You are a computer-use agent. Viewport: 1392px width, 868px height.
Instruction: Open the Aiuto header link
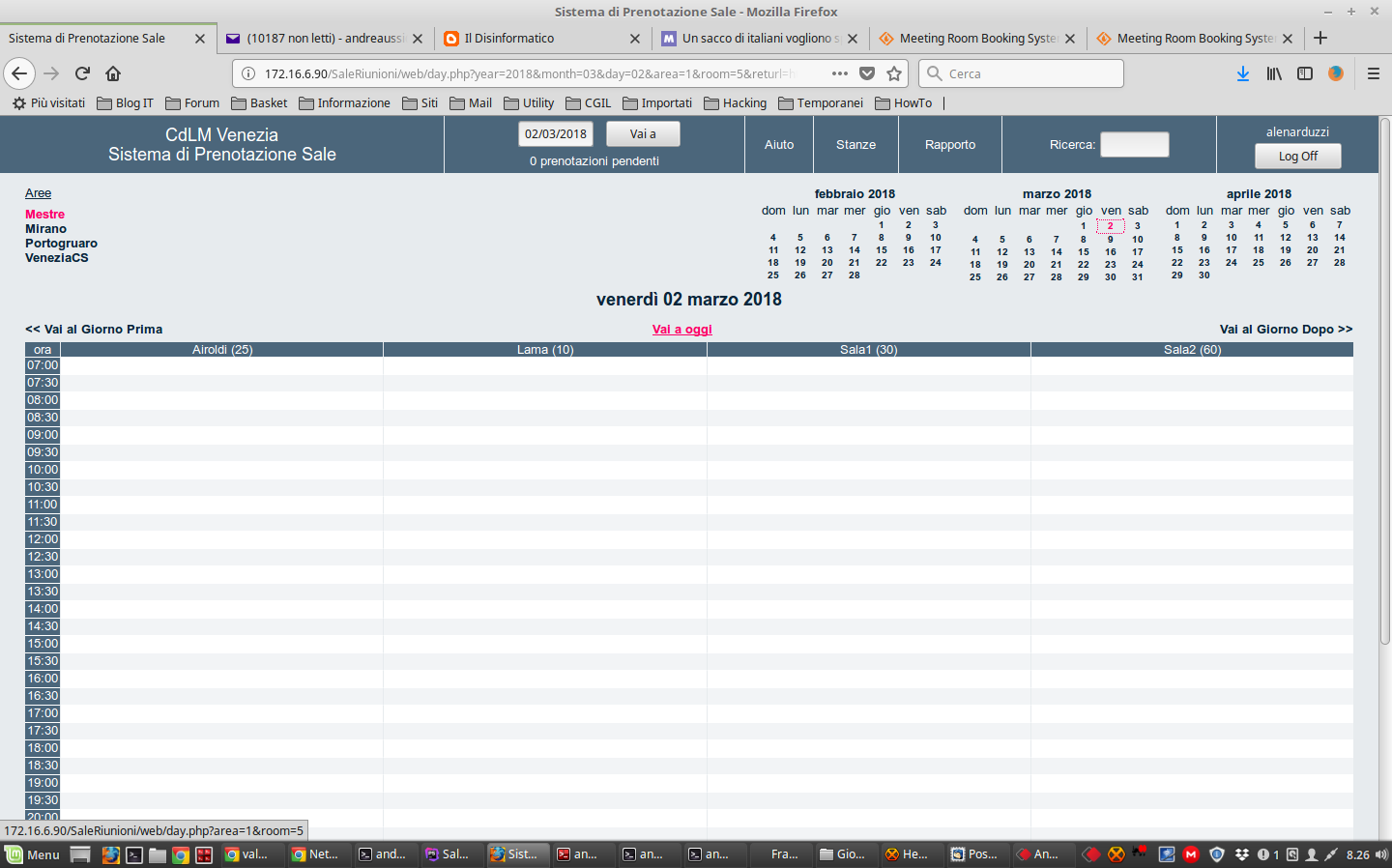point(779,145)
